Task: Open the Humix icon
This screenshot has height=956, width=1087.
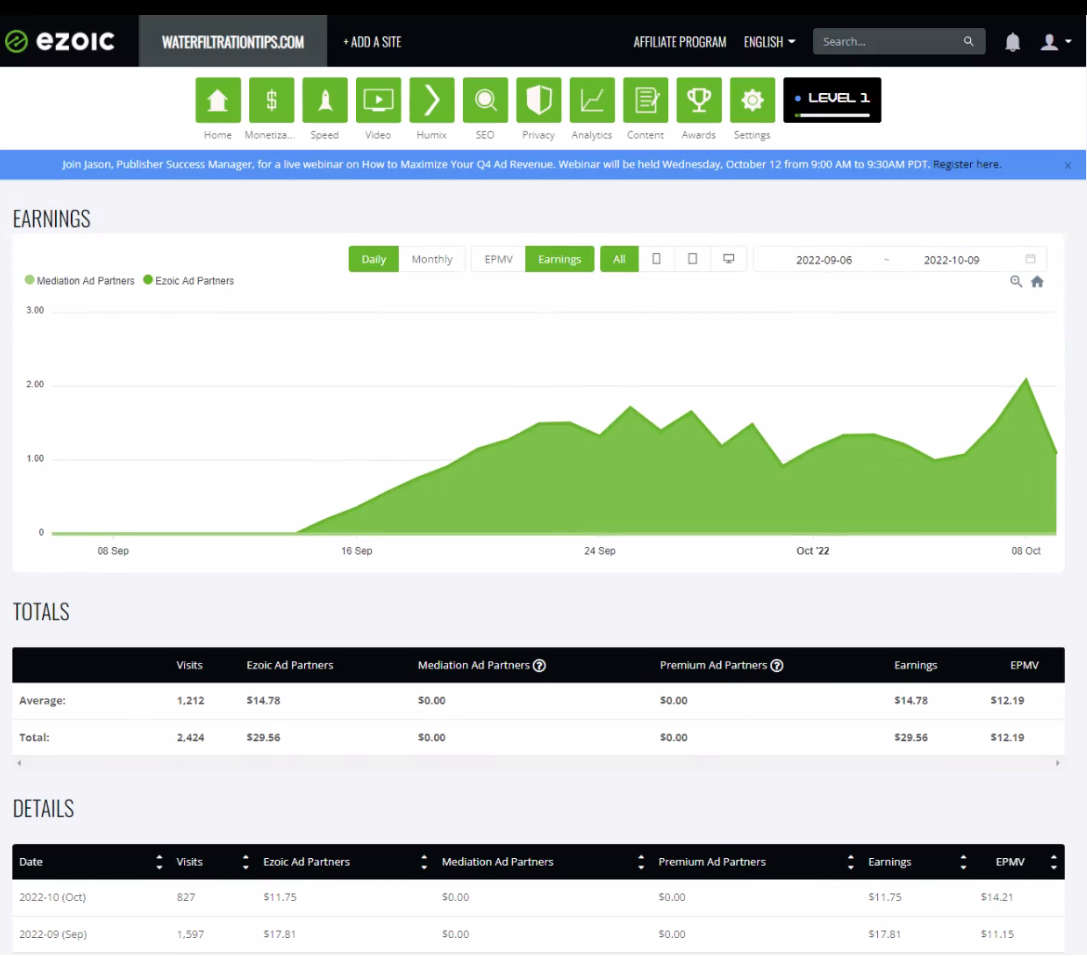Action: [x=432, y=101]
